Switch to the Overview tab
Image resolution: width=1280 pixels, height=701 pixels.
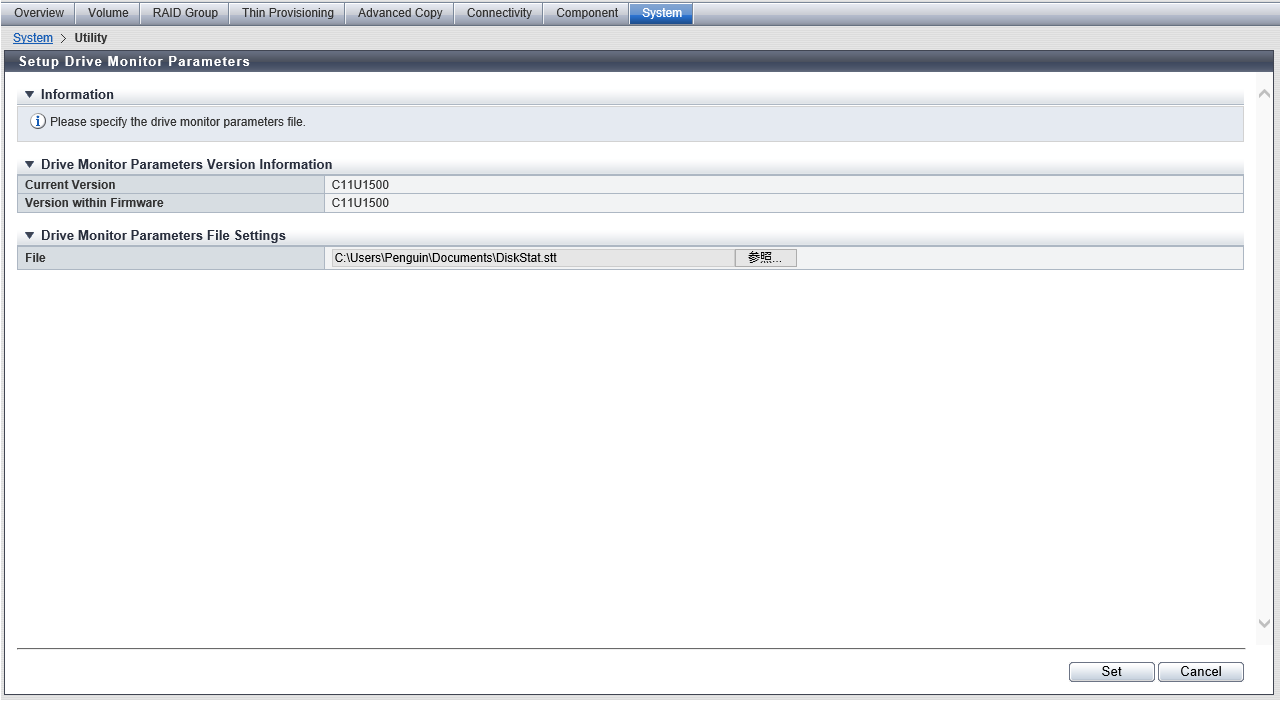click(39, 13)
